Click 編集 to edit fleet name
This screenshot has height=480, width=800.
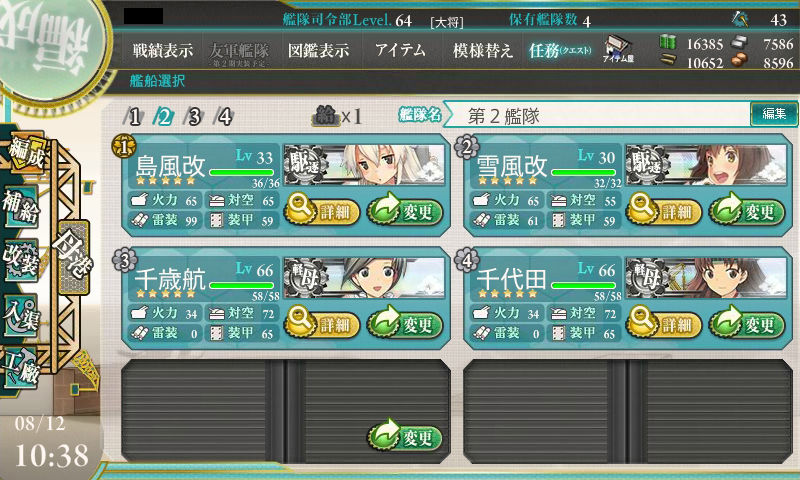[x=774, y=114]
